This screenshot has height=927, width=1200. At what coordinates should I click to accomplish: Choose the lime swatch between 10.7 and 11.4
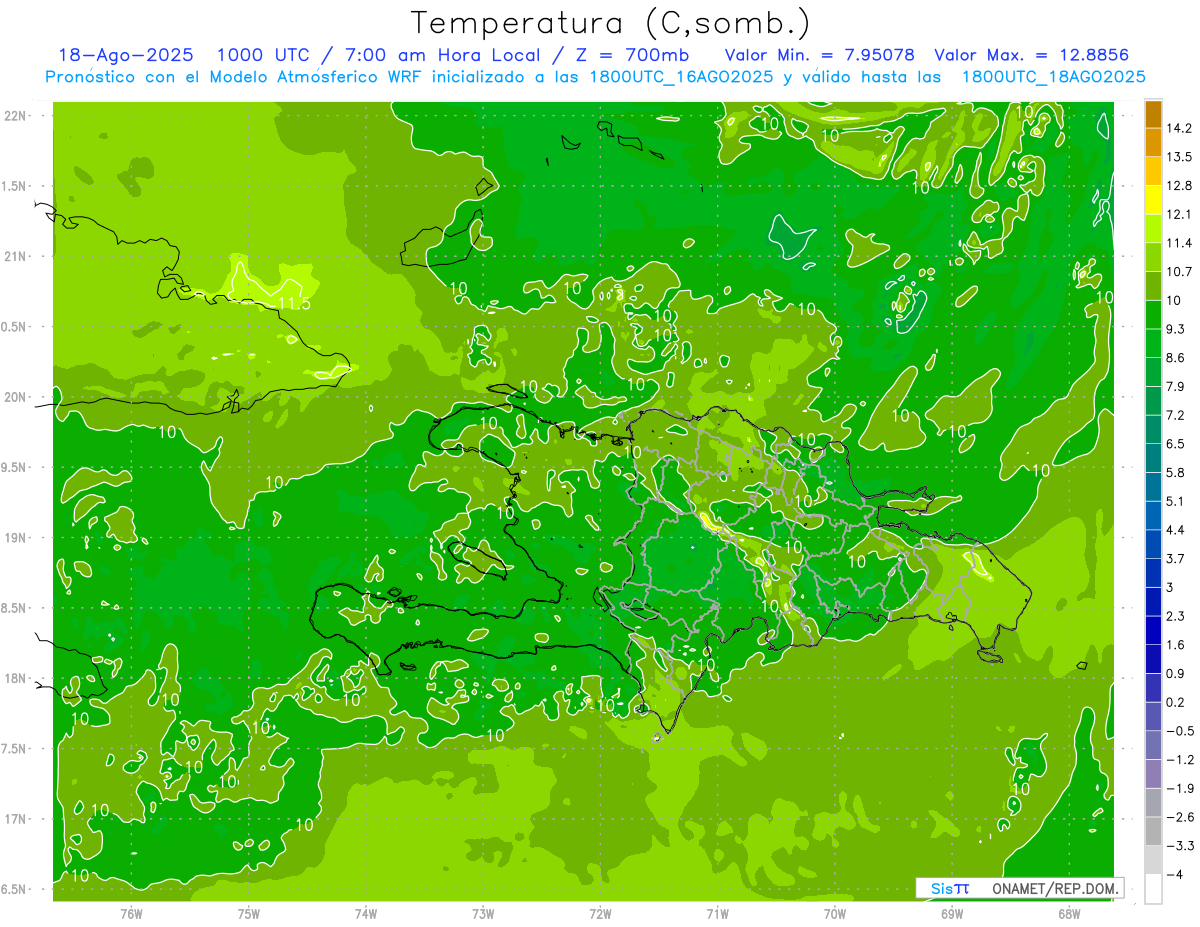pos(1153,258)
